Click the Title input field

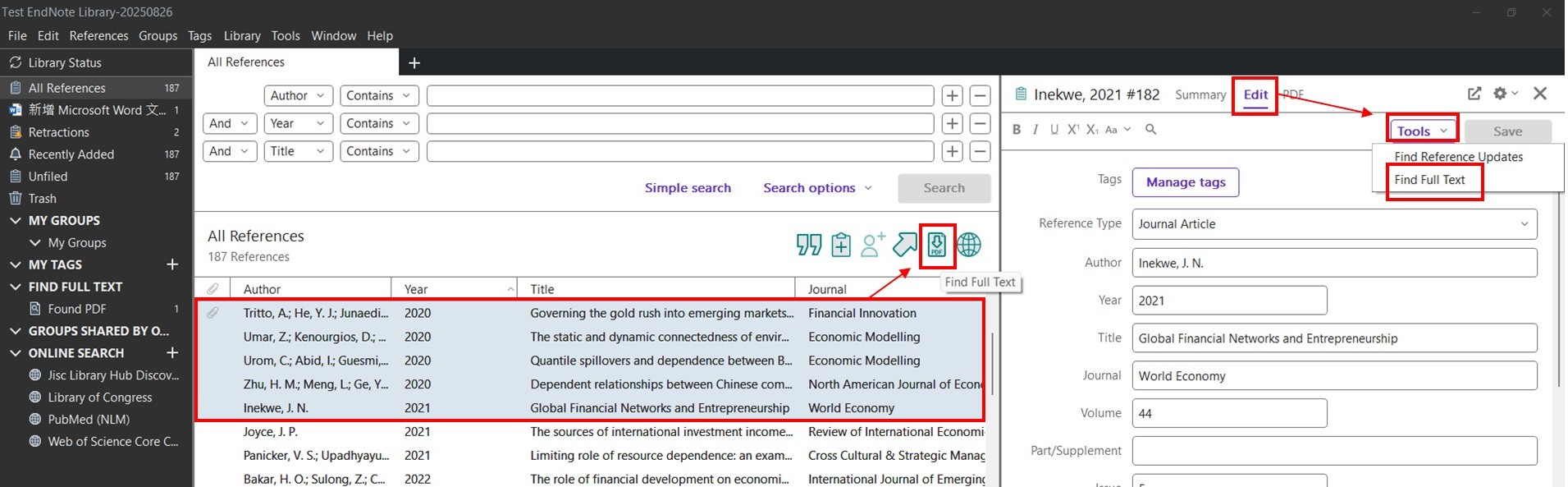[1333, 338]
